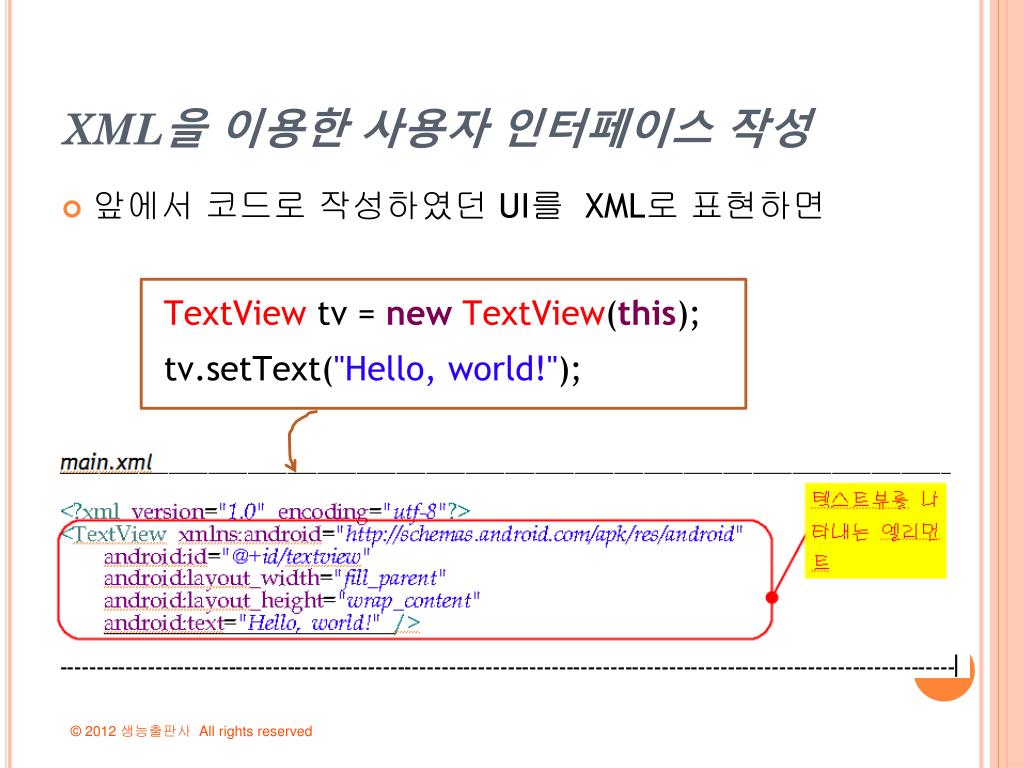Click the slide title 'XML을 이용한 사용자 인터페이스 작성'
Viewport: 1024px width, 768px height.
[438, 128]
